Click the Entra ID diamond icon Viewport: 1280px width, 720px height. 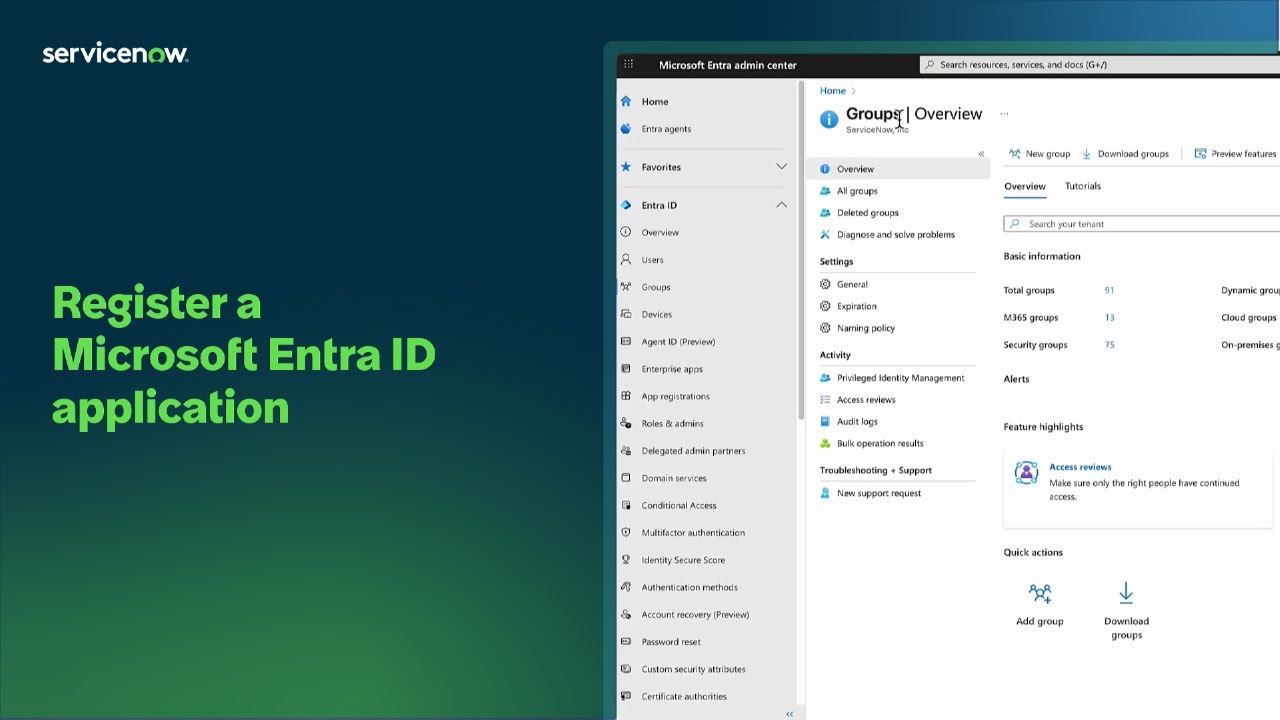tap(626, 205)
